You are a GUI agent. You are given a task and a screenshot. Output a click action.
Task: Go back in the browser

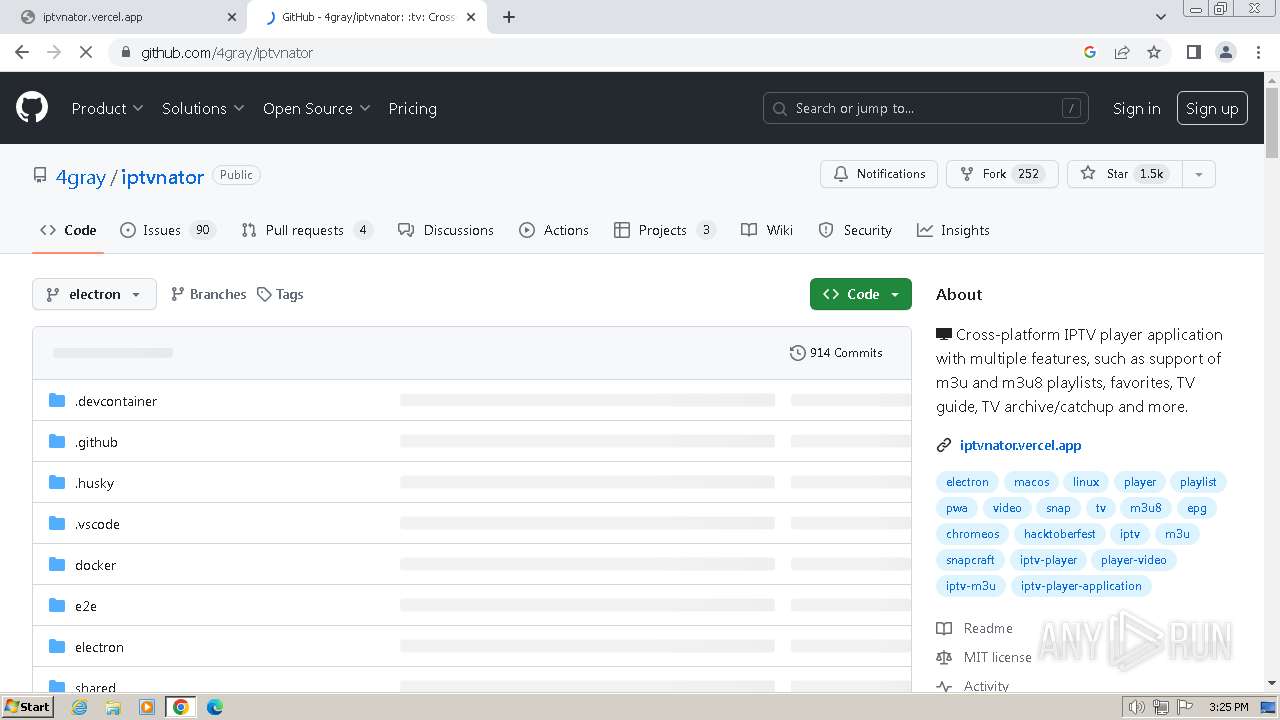22,52
